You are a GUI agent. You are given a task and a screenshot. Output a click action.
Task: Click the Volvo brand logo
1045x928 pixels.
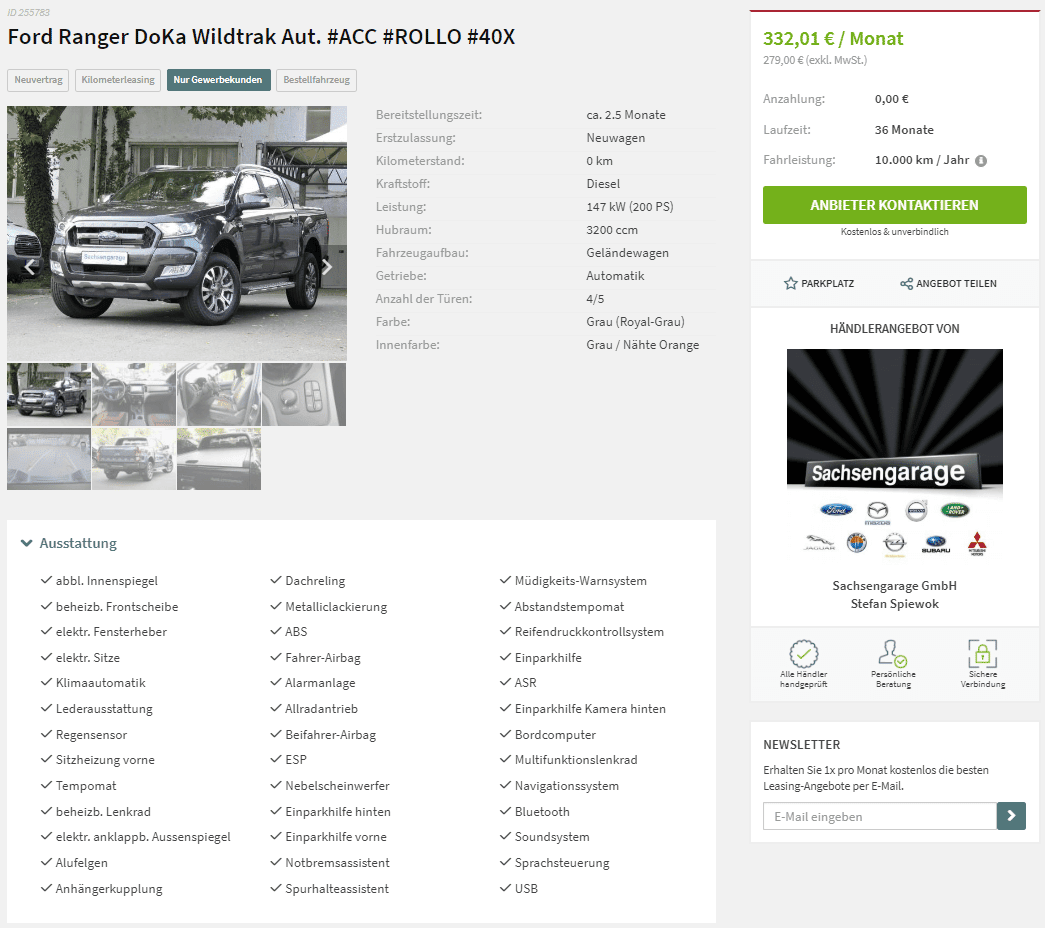[x=916, y=511]
